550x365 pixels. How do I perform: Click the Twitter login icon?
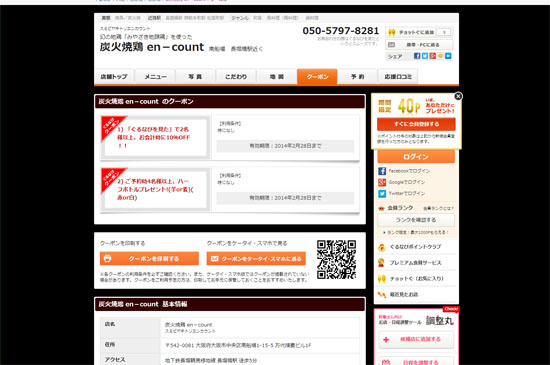coord(382,193)
